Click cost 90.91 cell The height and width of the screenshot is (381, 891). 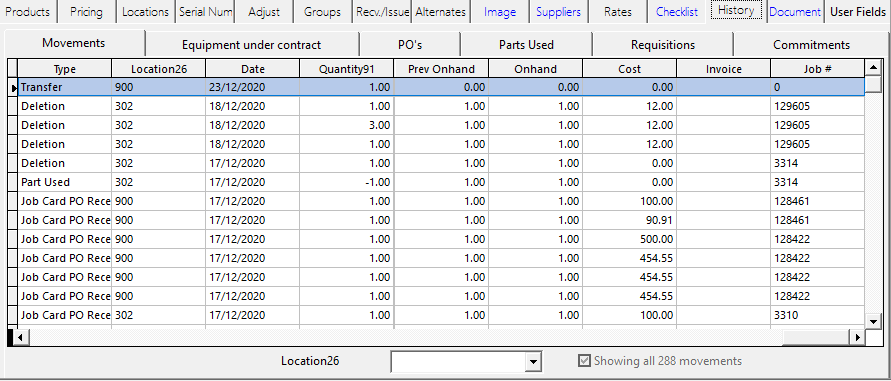click(x=629, y=220)
